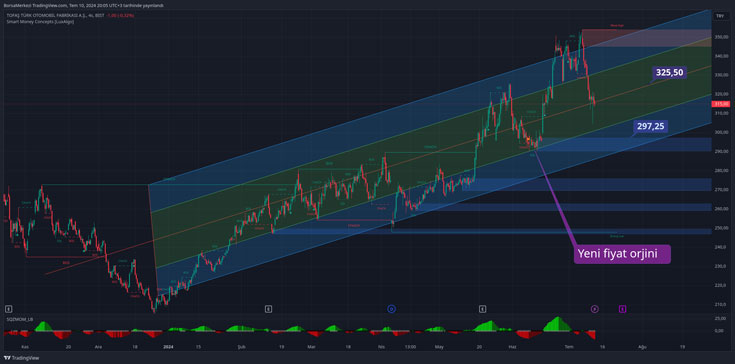Click the 325,50 price callout

click(x=669, y=72)
